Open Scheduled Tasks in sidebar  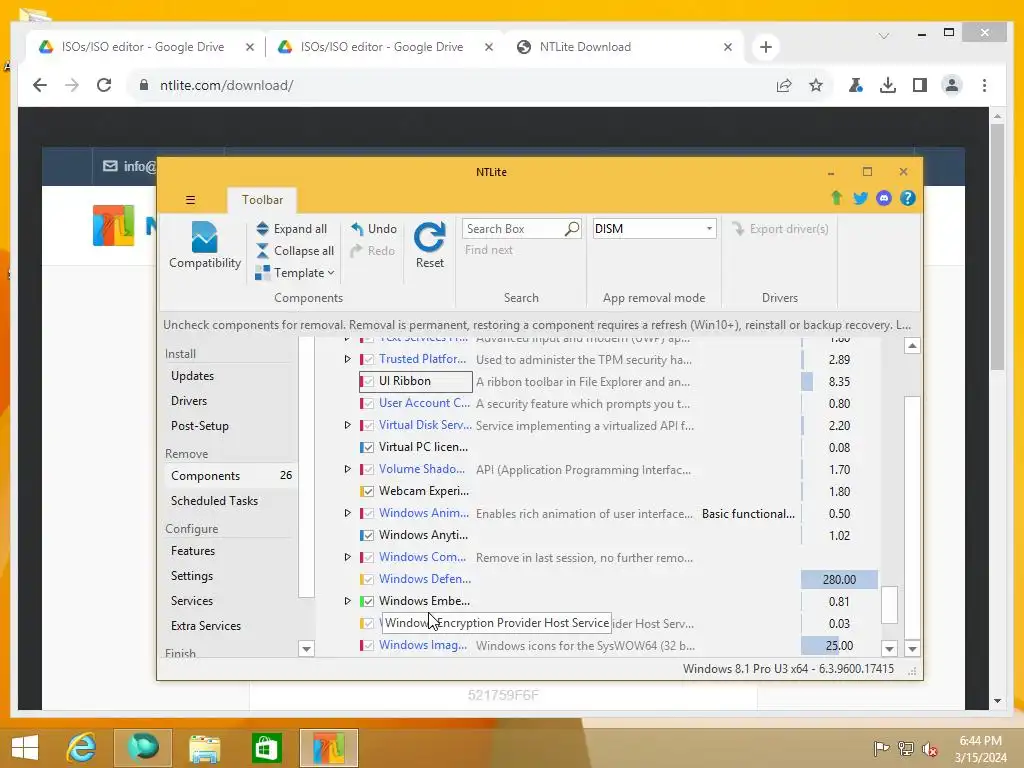[x=214, y=501]
